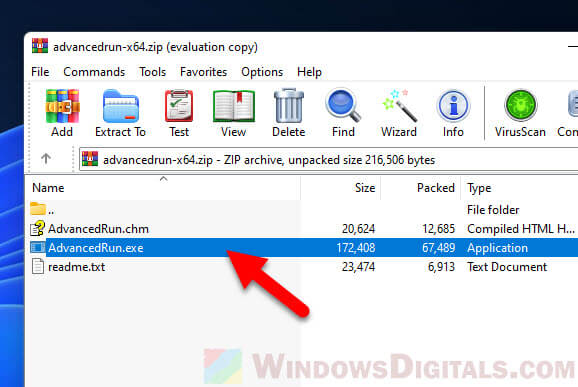
Task: Open the Tools menu
Action: click(x=152, y=72)
